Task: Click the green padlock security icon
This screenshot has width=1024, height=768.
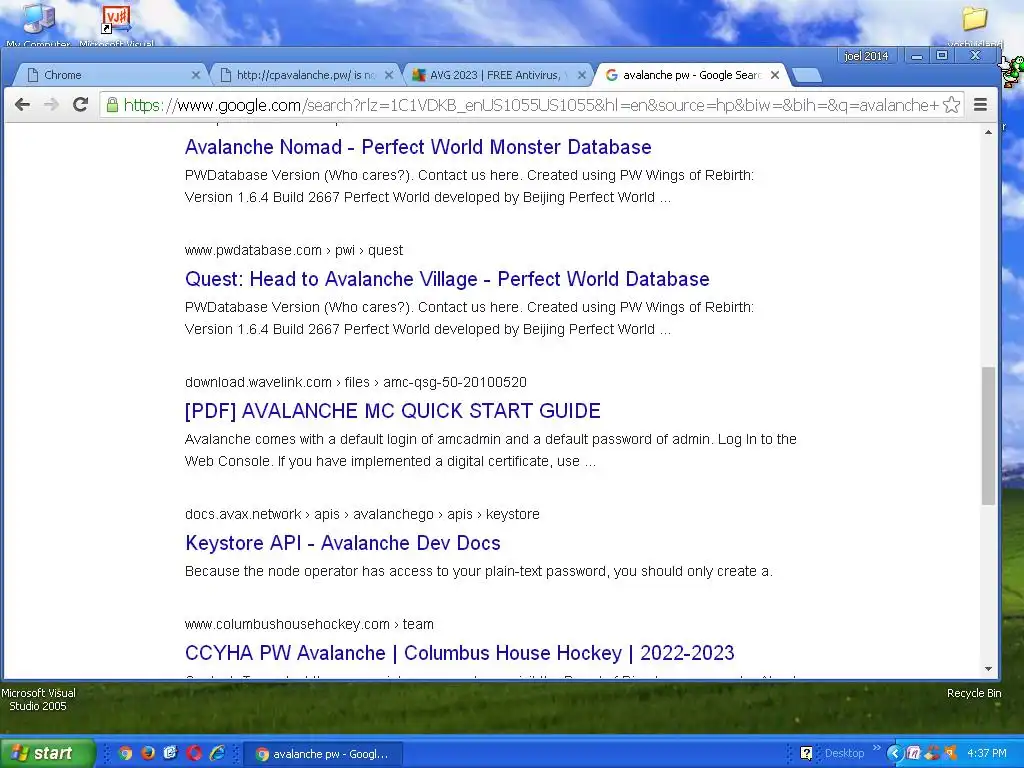Action: tap(112, 104)
